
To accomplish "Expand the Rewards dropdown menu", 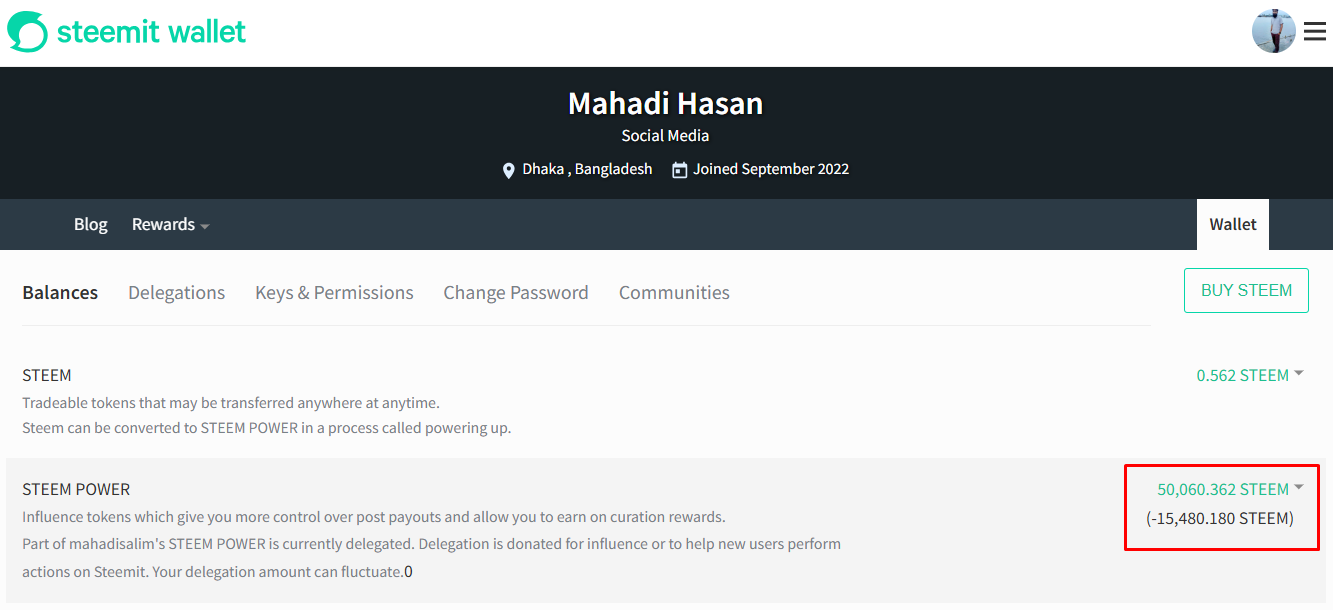I will (x=170, y=225).
